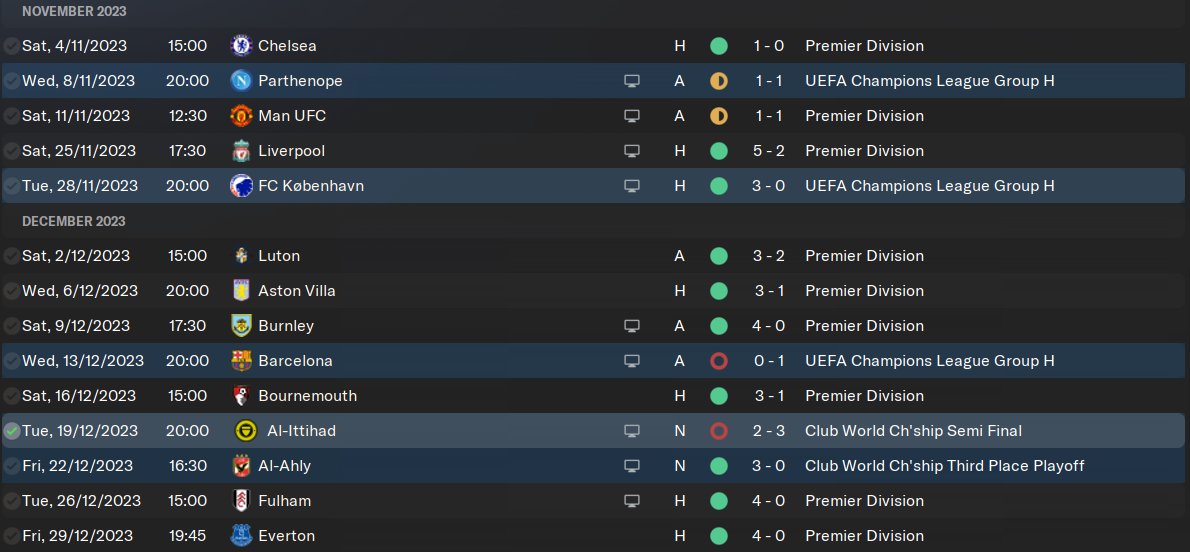Click the Barcelona club crest
The width and height of the screenshot is (1190, 552).
point(241,361)
